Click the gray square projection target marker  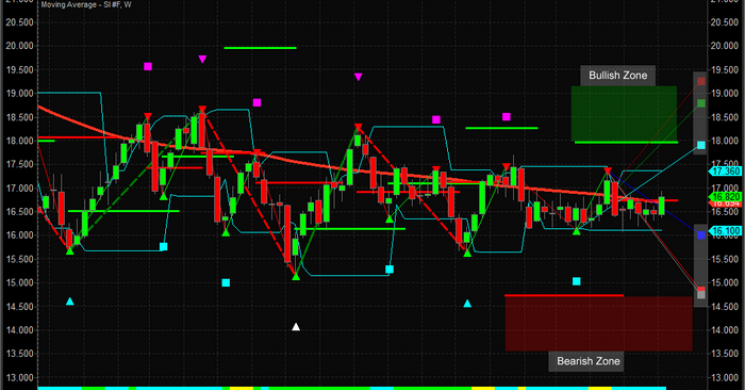point(701,295)
